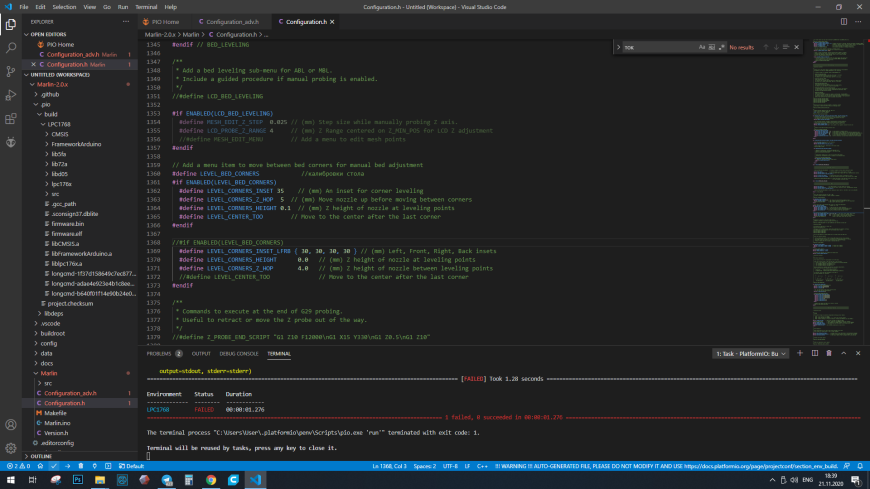Open the Run and Debug view
Screen dimensions: 870x489
pyautogui.click(x=11, y=95)
